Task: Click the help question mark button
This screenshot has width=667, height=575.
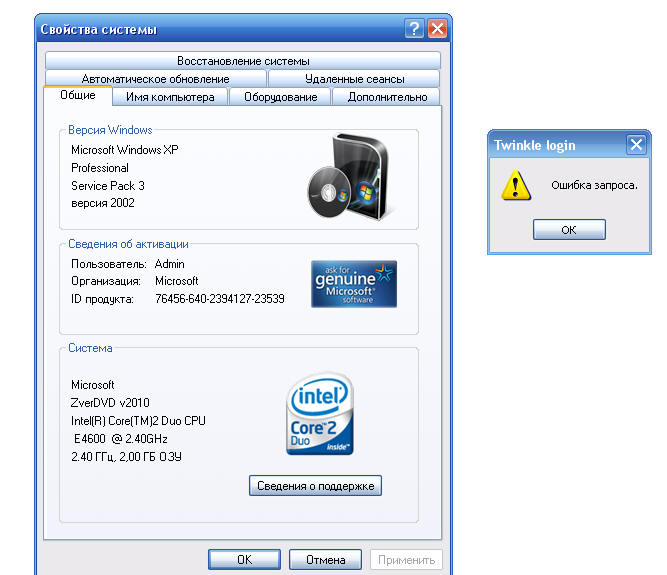Action: [414, 29]
